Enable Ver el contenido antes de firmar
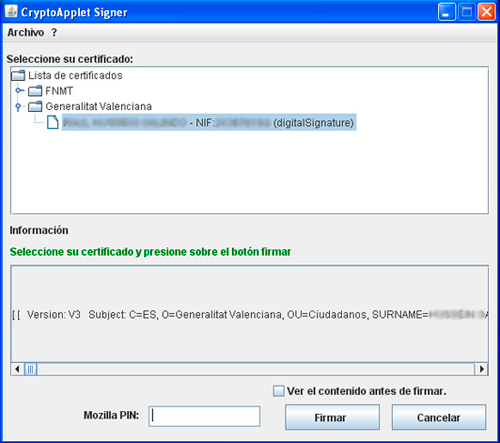 [279, 391]
